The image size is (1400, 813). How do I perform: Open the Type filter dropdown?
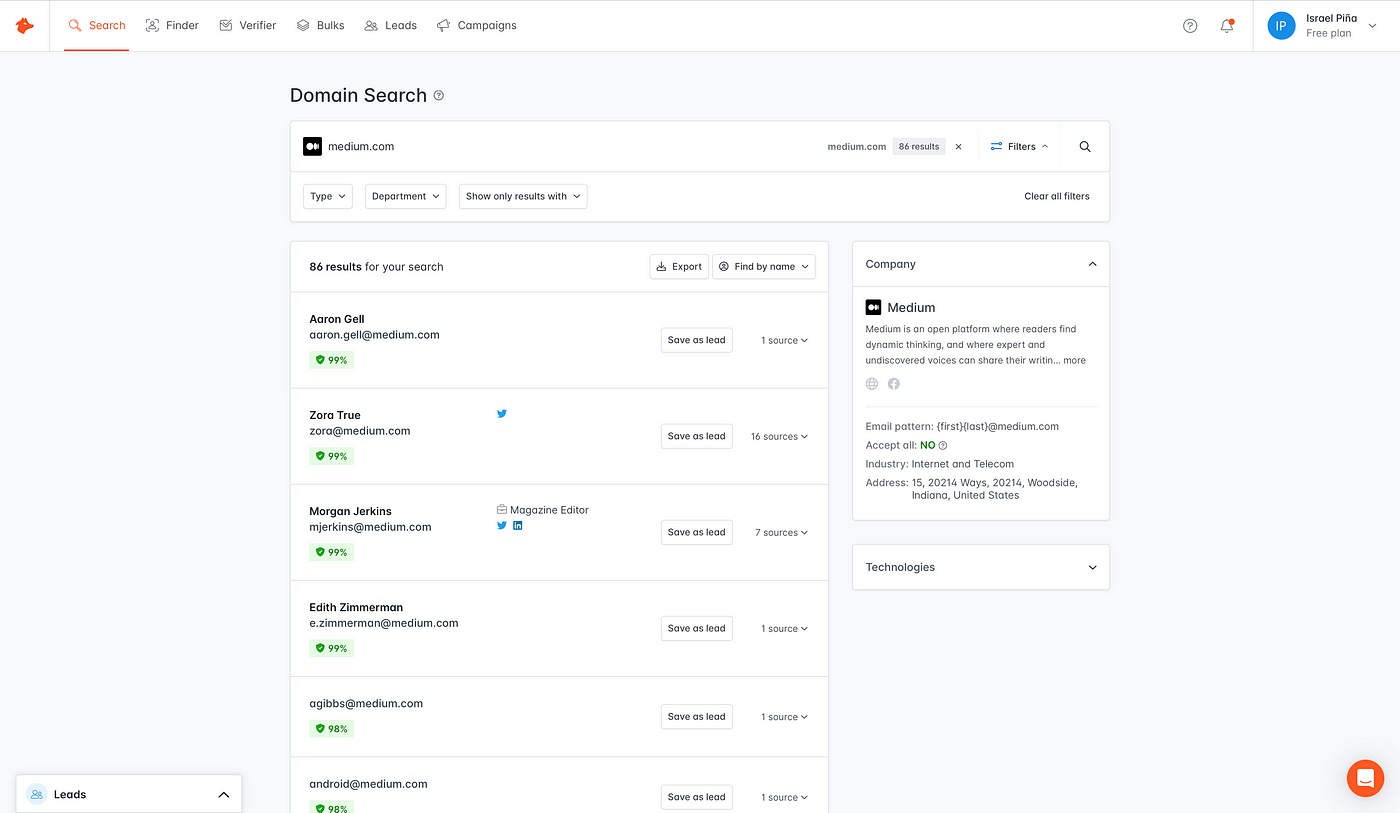(328, 196)
